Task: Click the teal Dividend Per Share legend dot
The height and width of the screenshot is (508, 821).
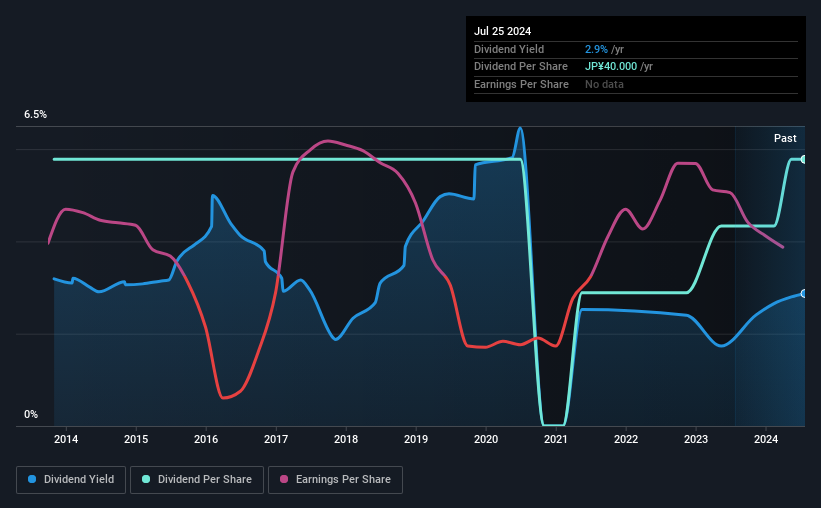Action: click(146, 479)
